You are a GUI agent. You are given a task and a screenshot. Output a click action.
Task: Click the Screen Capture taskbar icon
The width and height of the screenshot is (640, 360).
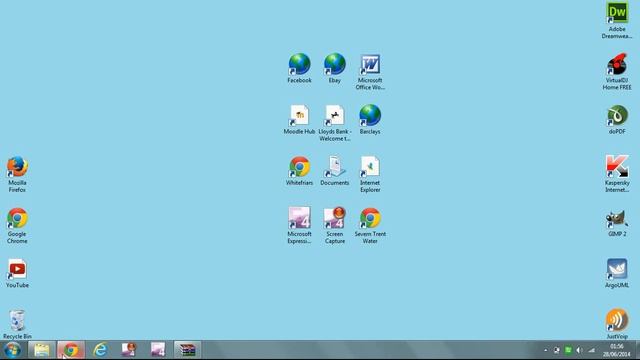[129, 350]
